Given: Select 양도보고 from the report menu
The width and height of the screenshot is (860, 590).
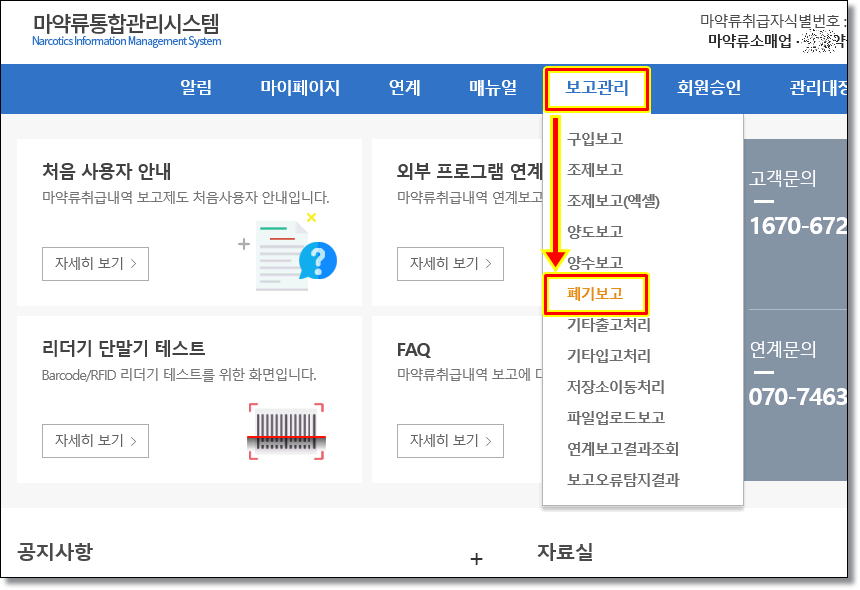Looking at the screenshot, I should click(x=595, y=232).
